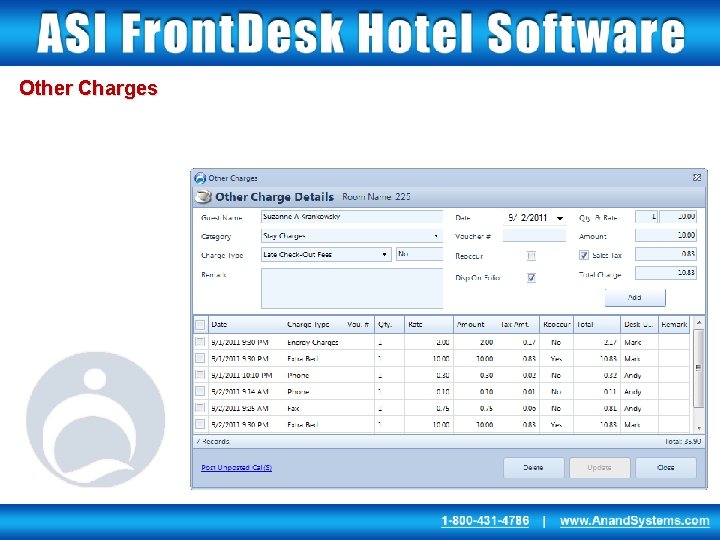
Task: Sort by the Remark column header
Action: (674, 324)
